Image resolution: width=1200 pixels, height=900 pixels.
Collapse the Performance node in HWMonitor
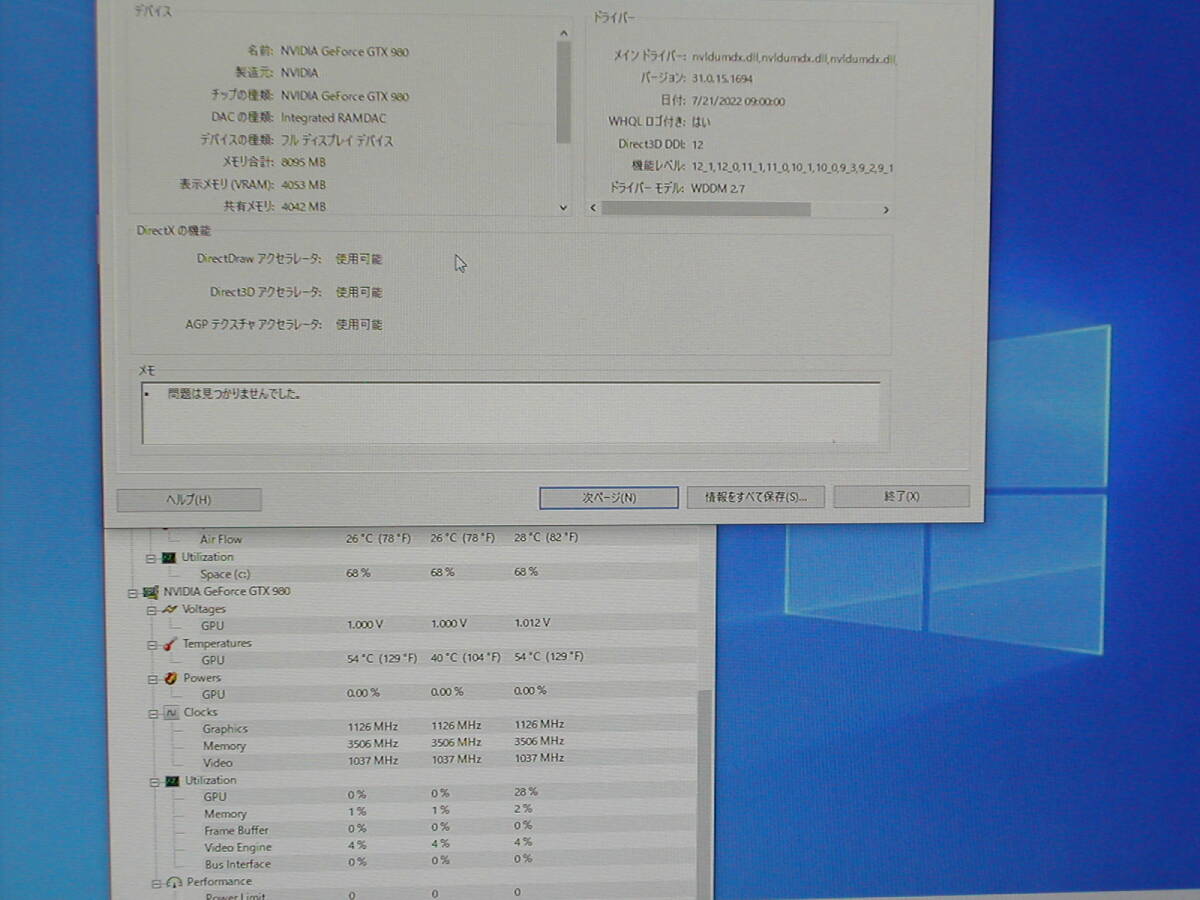(x=155, y=882)
